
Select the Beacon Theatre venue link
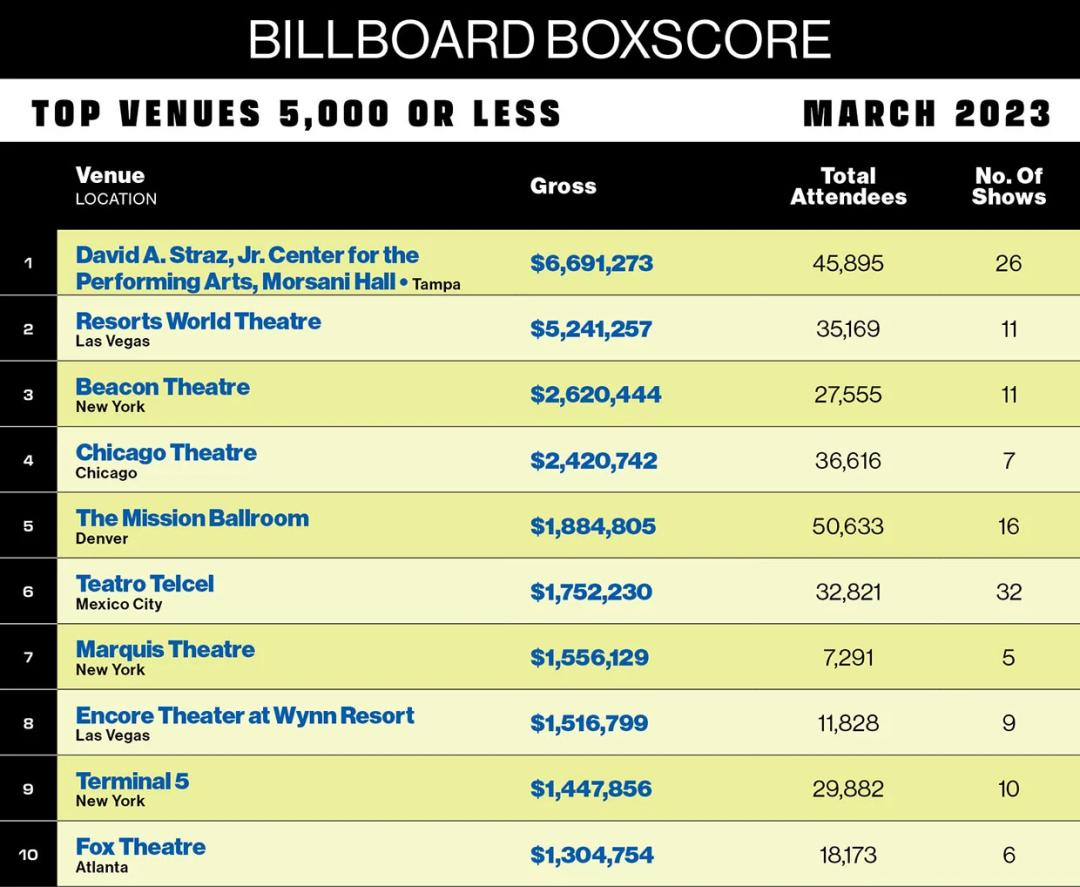pos(163,386)
